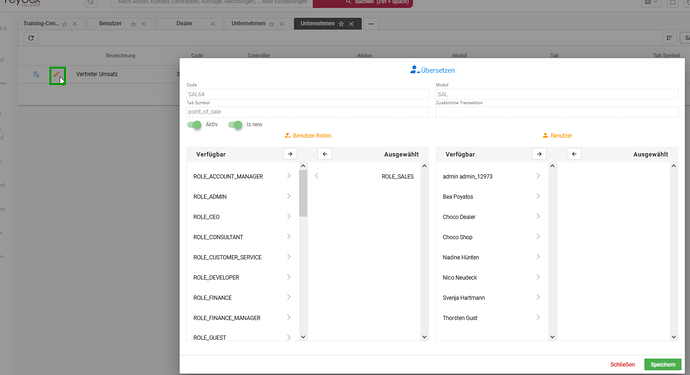The width and height of the screenshot is (690, 375).
Task: Add ROLE_ADMIN via its chevron
Action: 289,196
